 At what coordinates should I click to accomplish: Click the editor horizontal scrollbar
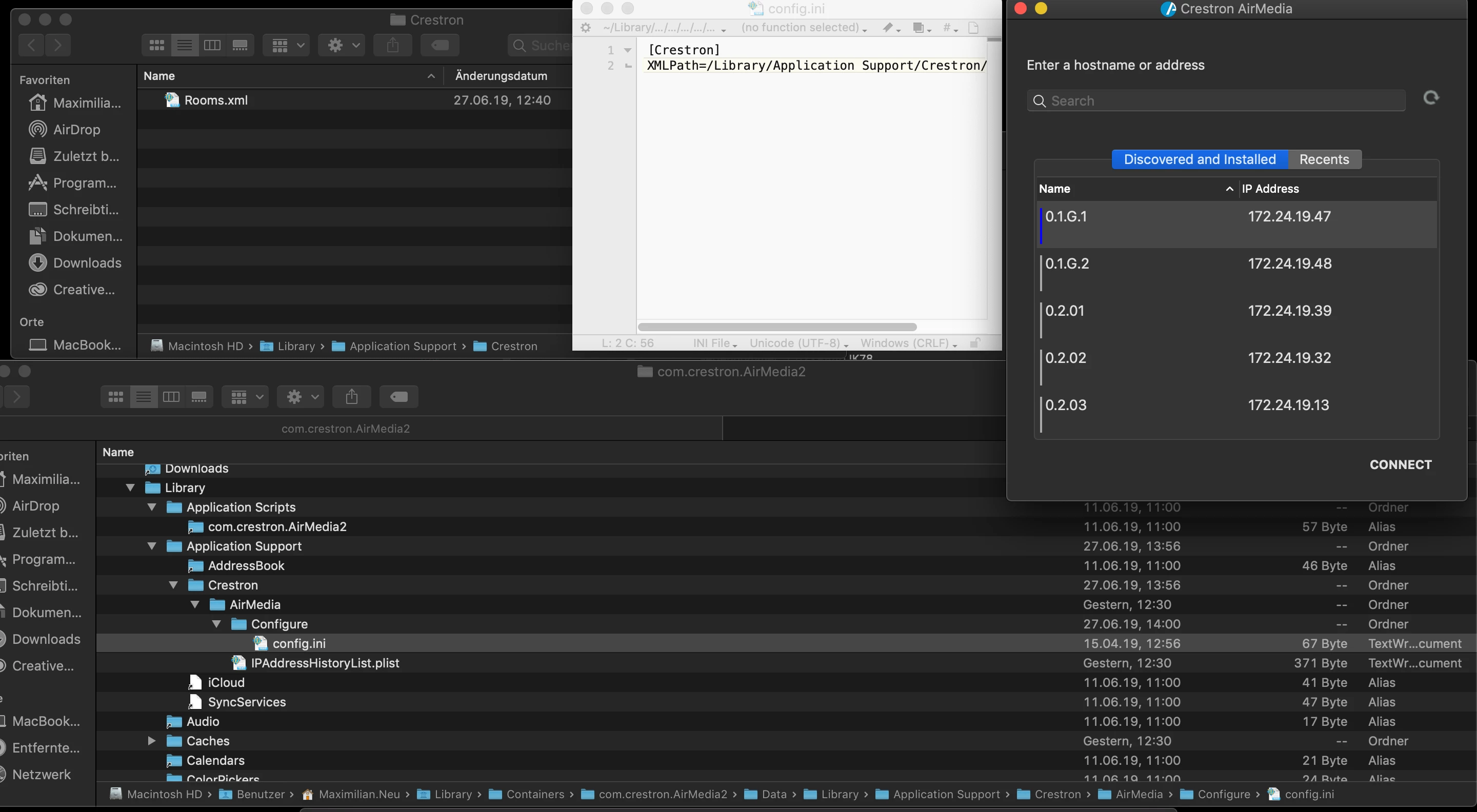tap(777, 327)
